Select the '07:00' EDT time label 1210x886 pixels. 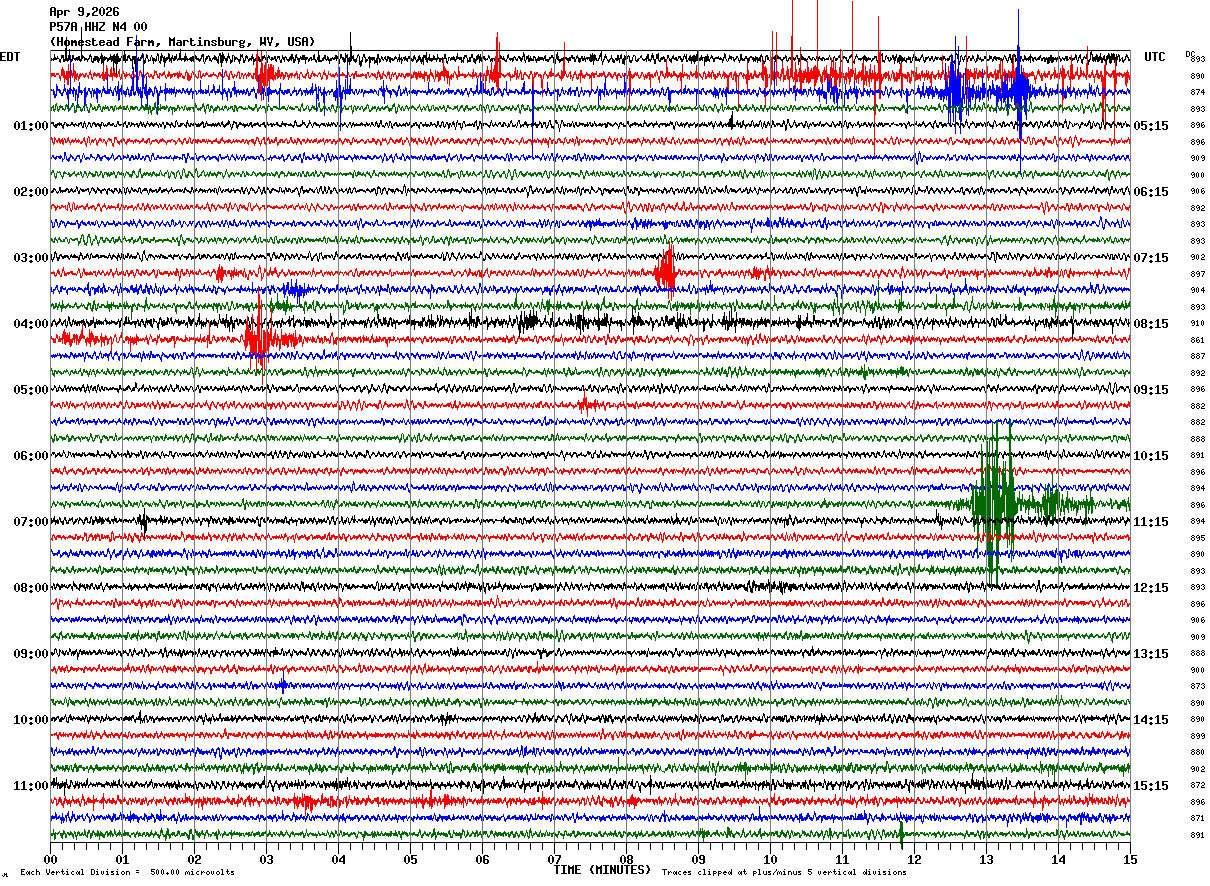coord(31,522)
